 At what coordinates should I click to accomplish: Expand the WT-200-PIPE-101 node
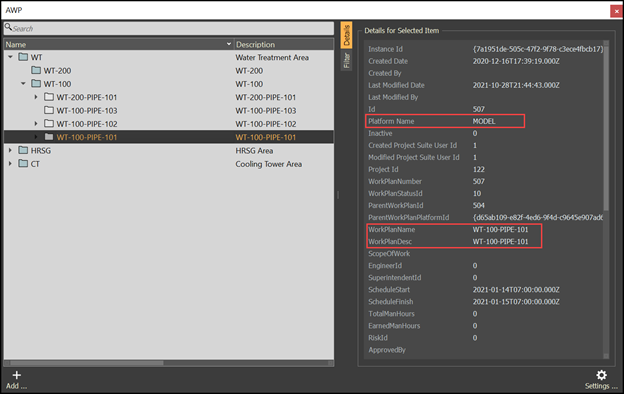point(36,97)
